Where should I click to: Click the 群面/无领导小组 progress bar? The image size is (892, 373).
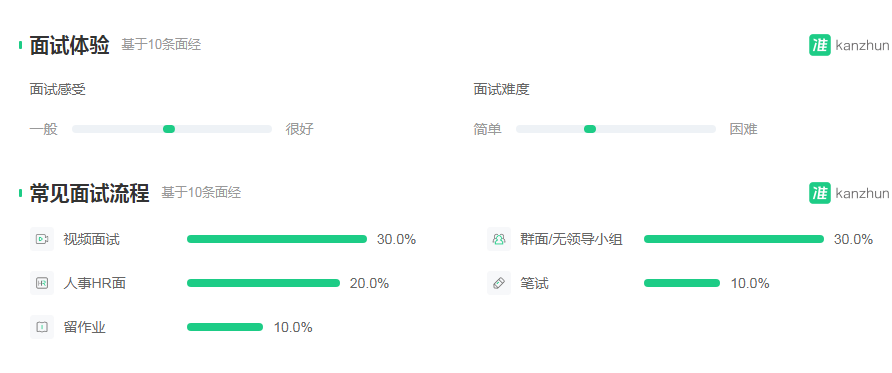(x=734, y=239)
